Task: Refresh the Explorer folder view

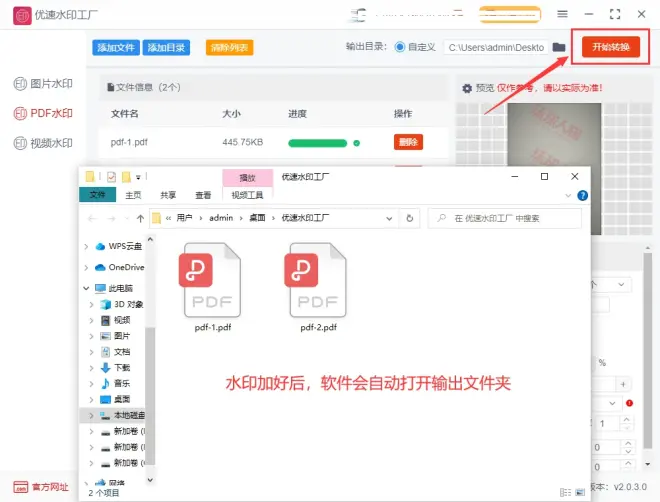Action: [409, 217]
